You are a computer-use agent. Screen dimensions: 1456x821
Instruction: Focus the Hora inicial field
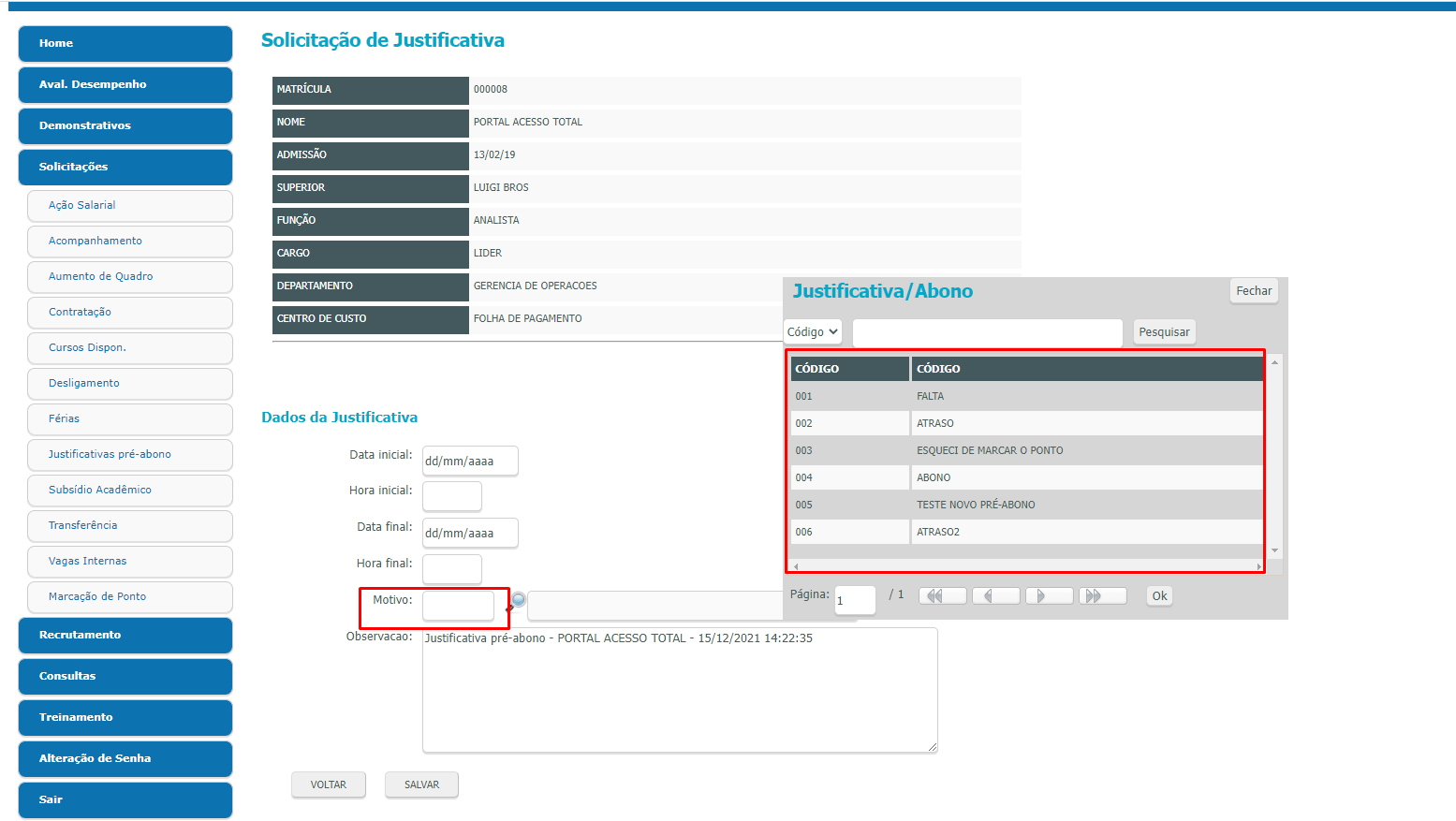point(452,496)
